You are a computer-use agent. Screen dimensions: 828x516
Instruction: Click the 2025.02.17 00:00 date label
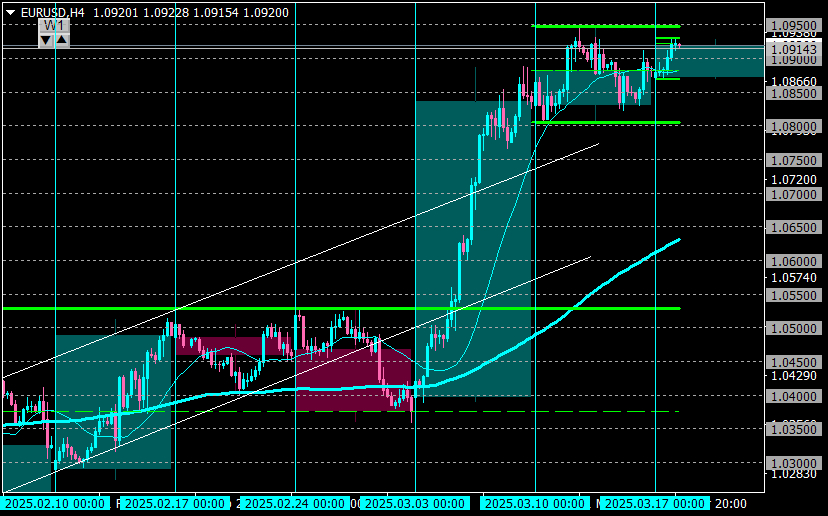click(x=175, y=503)
